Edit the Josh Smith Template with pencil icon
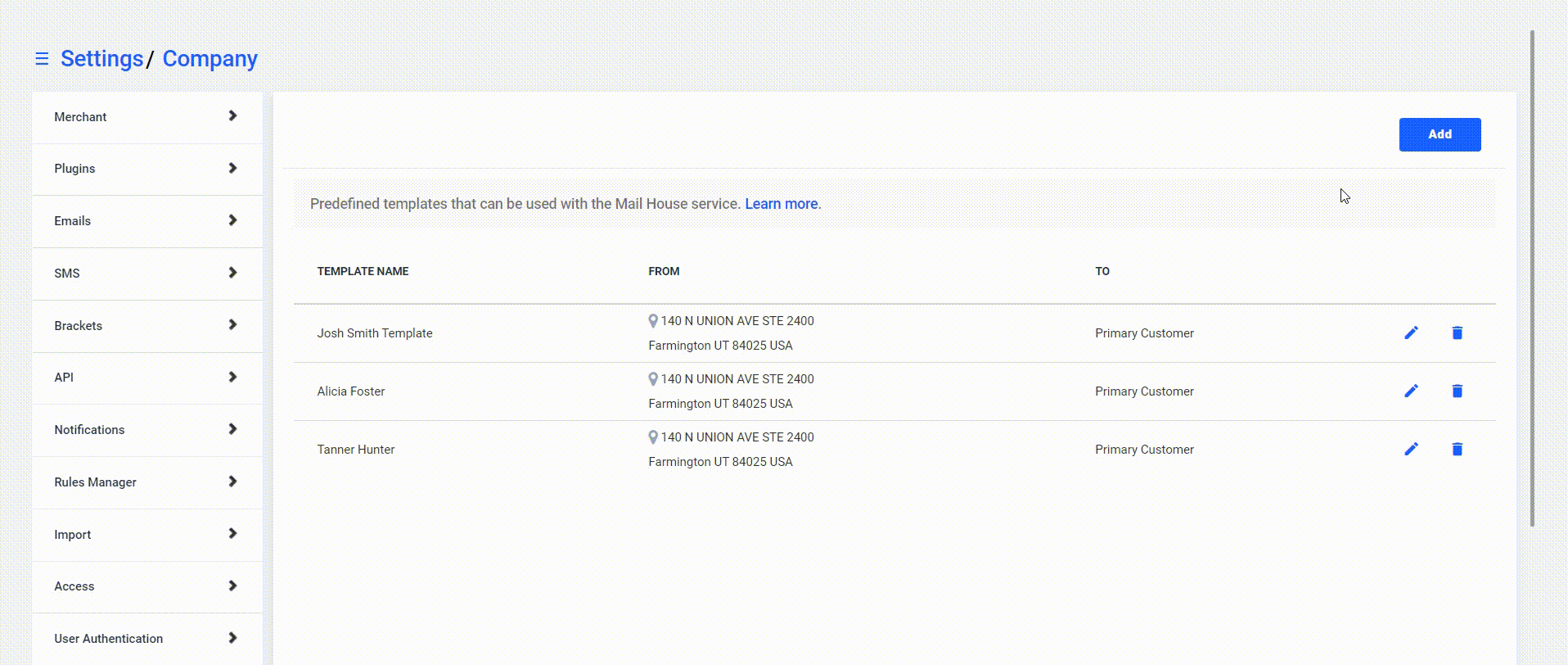The height and width of the screenshot is (665, 1568). (x=1411, y=332)
